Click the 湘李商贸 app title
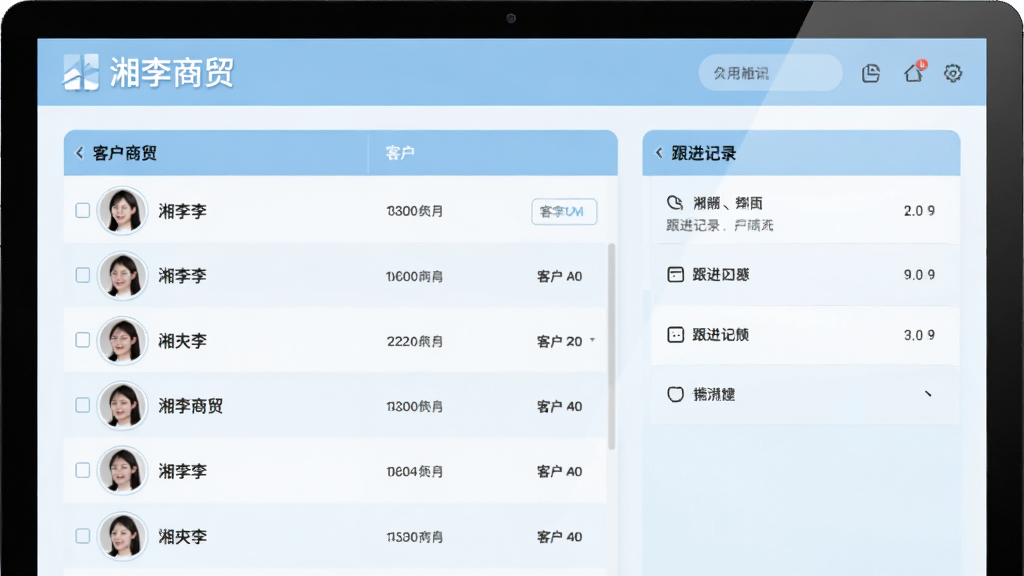The width and height of the screenshot is (1024, 576). point(171,72)
